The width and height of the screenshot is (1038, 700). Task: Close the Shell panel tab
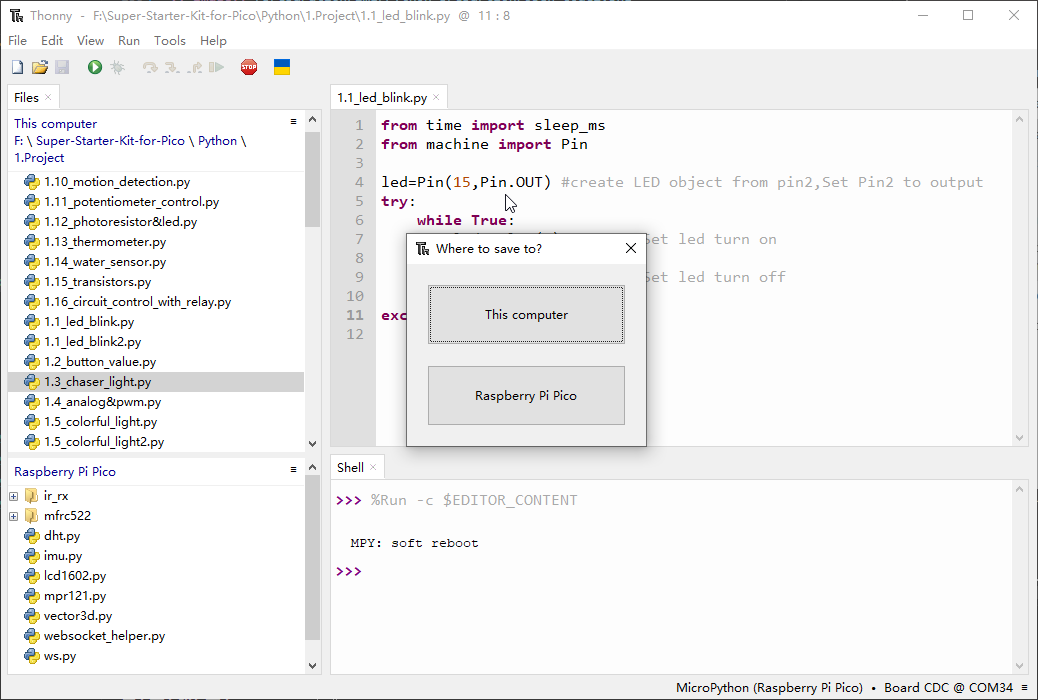click(373, 468)
